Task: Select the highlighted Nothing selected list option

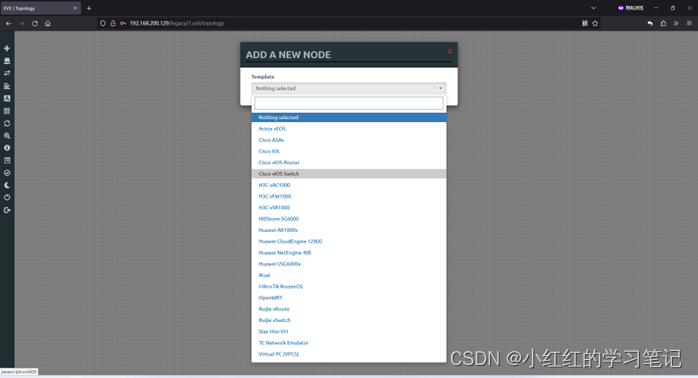Action: tap(349, 118)
